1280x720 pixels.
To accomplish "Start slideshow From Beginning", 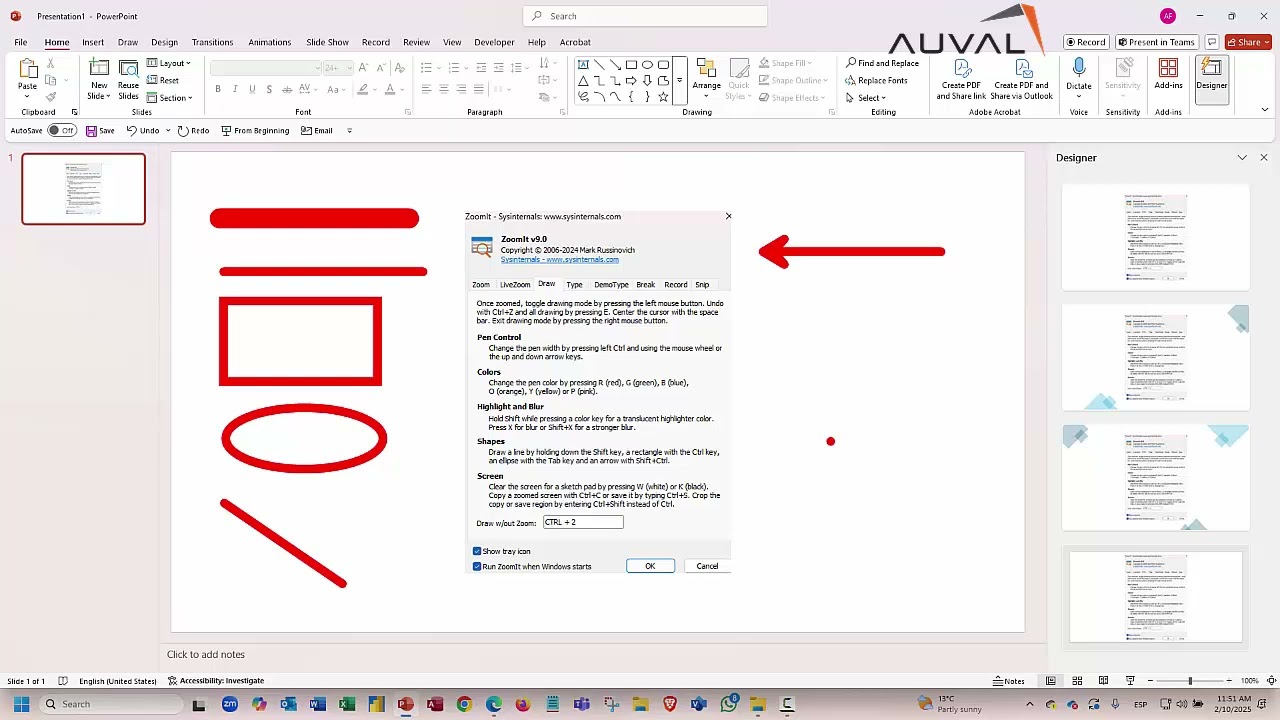I will click(x=255, y=131).
